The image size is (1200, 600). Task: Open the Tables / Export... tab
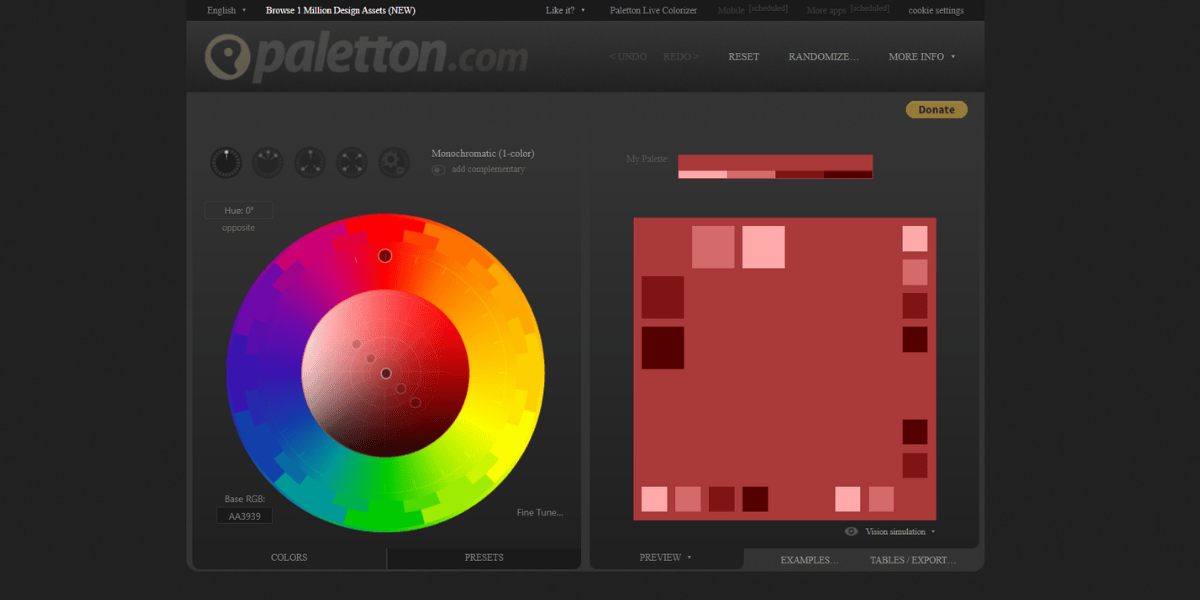912,560
